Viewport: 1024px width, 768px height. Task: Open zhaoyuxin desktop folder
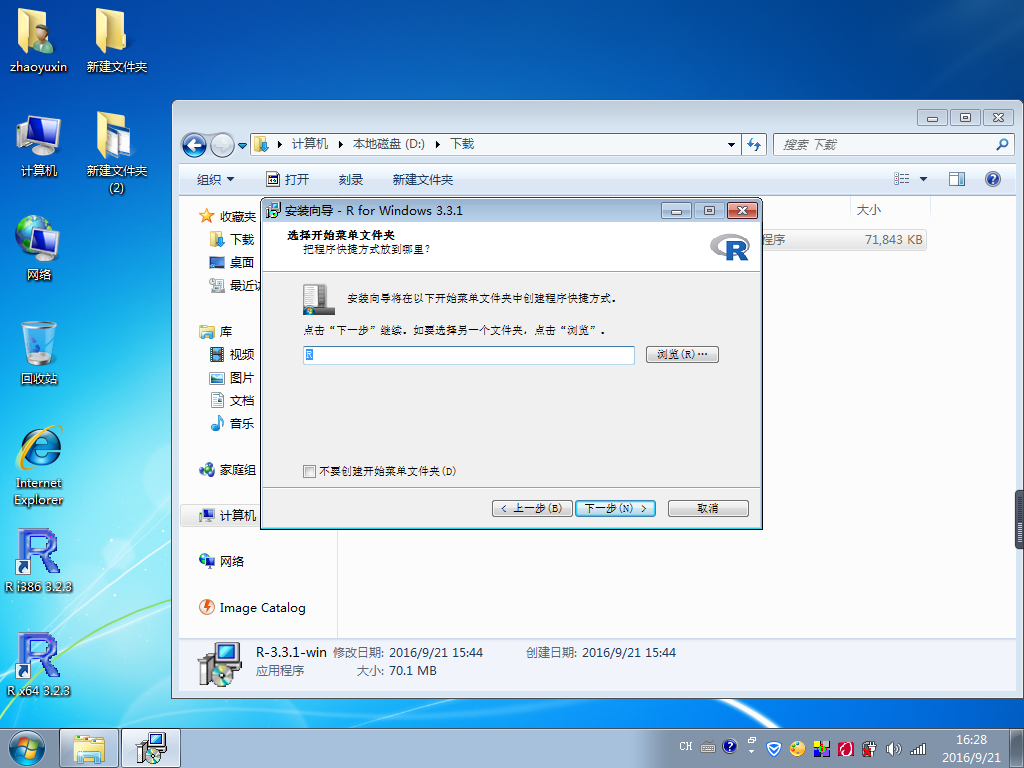[x=39, y=39]
